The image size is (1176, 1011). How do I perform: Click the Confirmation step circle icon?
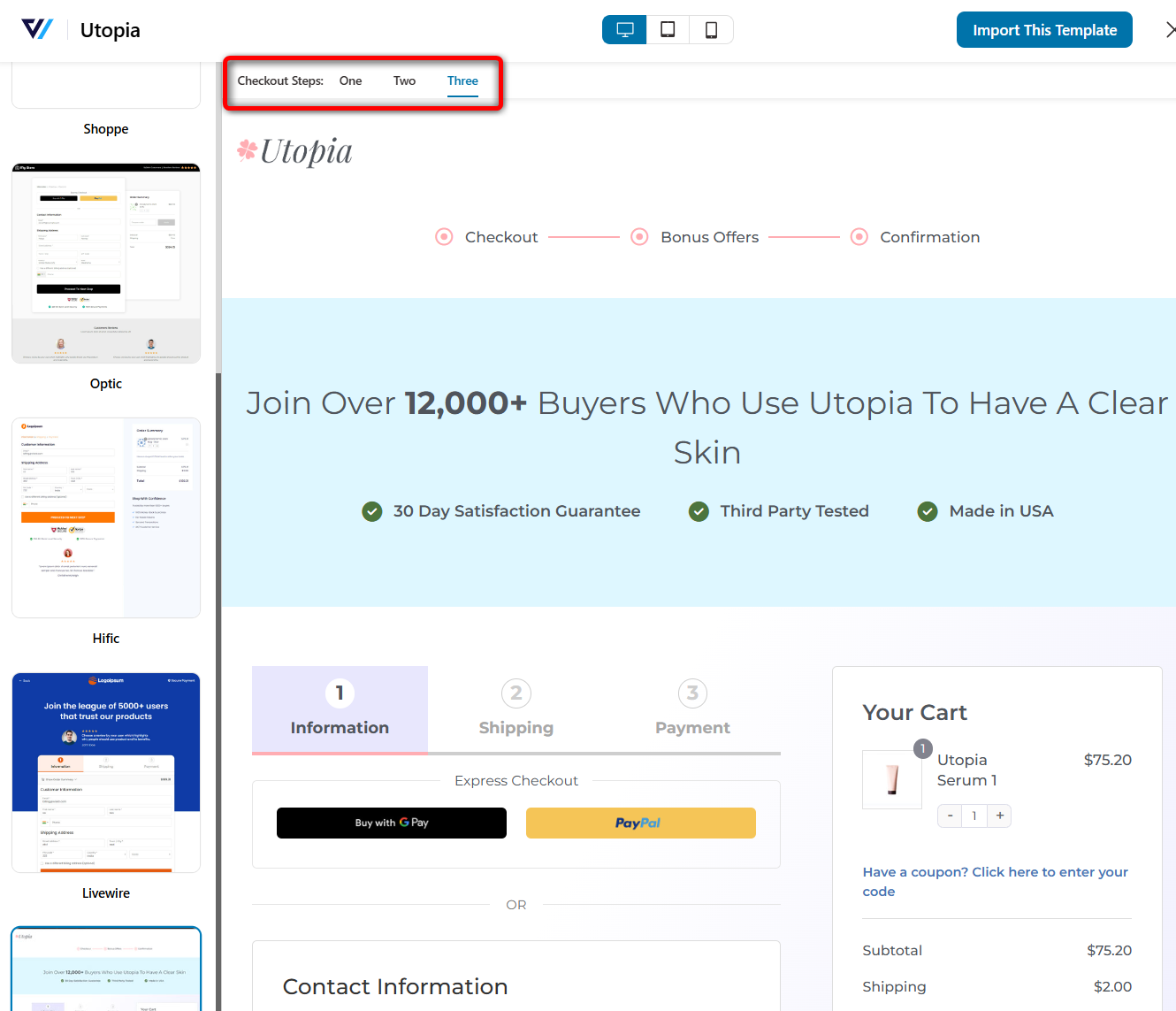[x=859, y=237]
